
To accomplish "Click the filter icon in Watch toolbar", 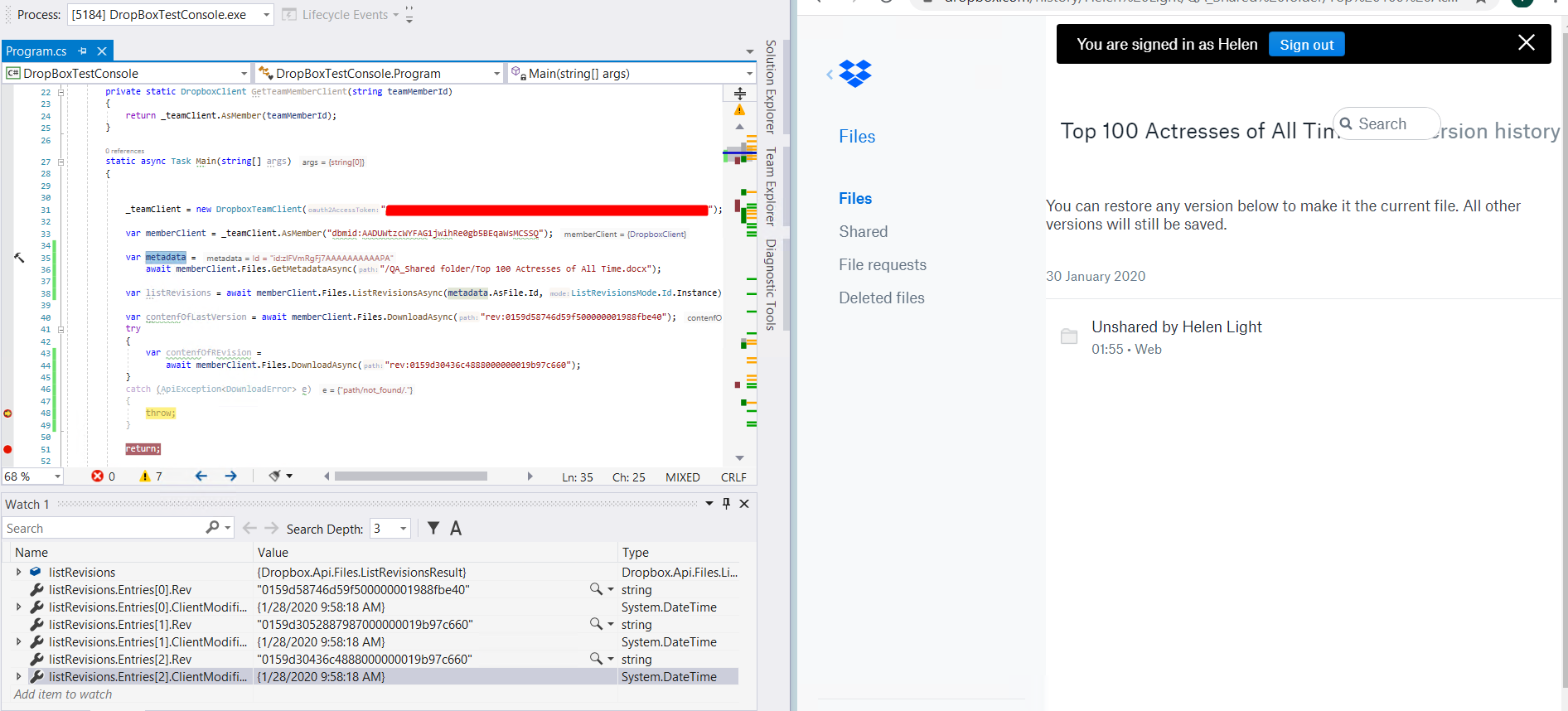I will (x=433, y=528).
